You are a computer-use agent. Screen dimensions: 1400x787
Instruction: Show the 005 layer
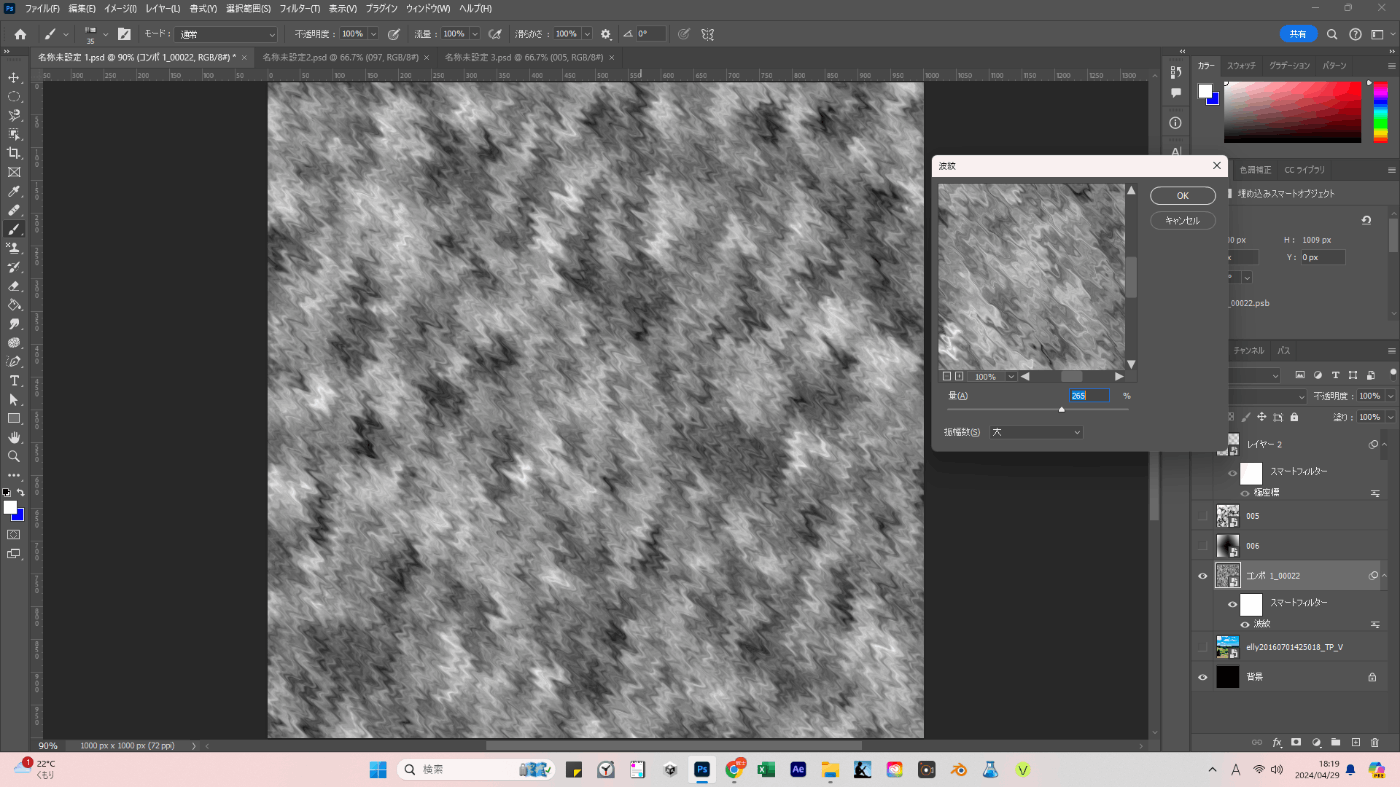[1202, 516]
